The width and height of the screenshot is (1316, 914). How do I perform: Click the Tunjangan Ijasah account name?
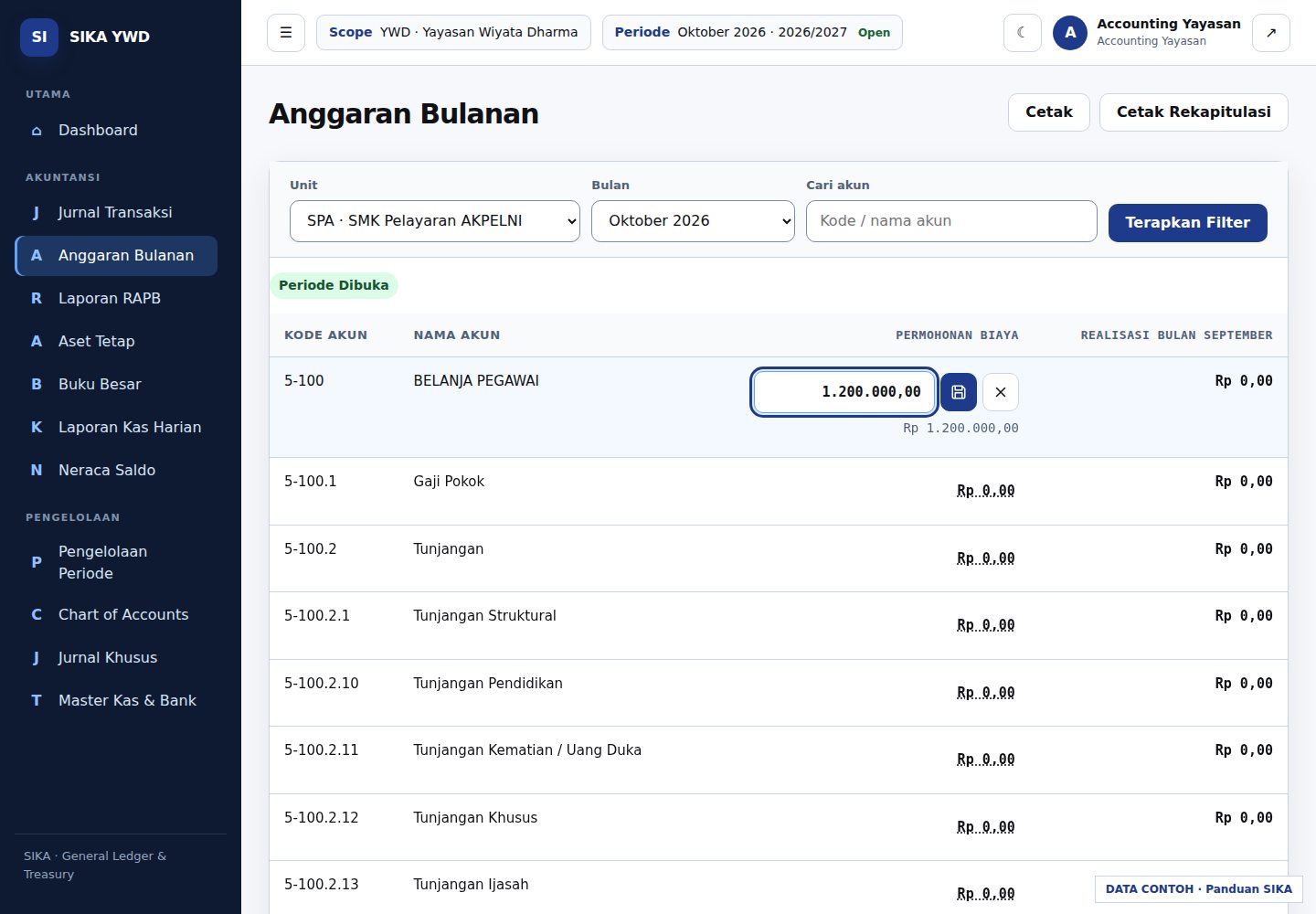click(x=471, y=885)
